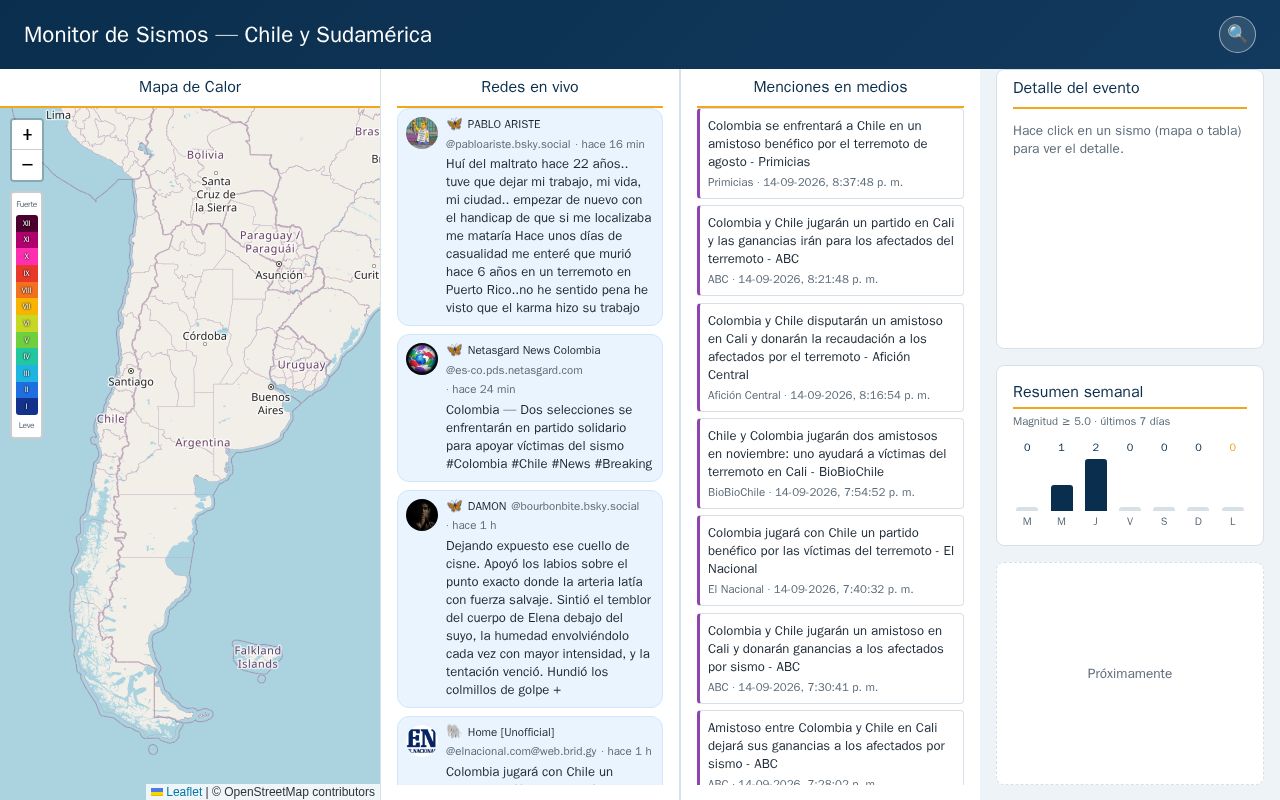
Task: Click the Detalle del evento heading
Action: click(x=1076, y=88)
